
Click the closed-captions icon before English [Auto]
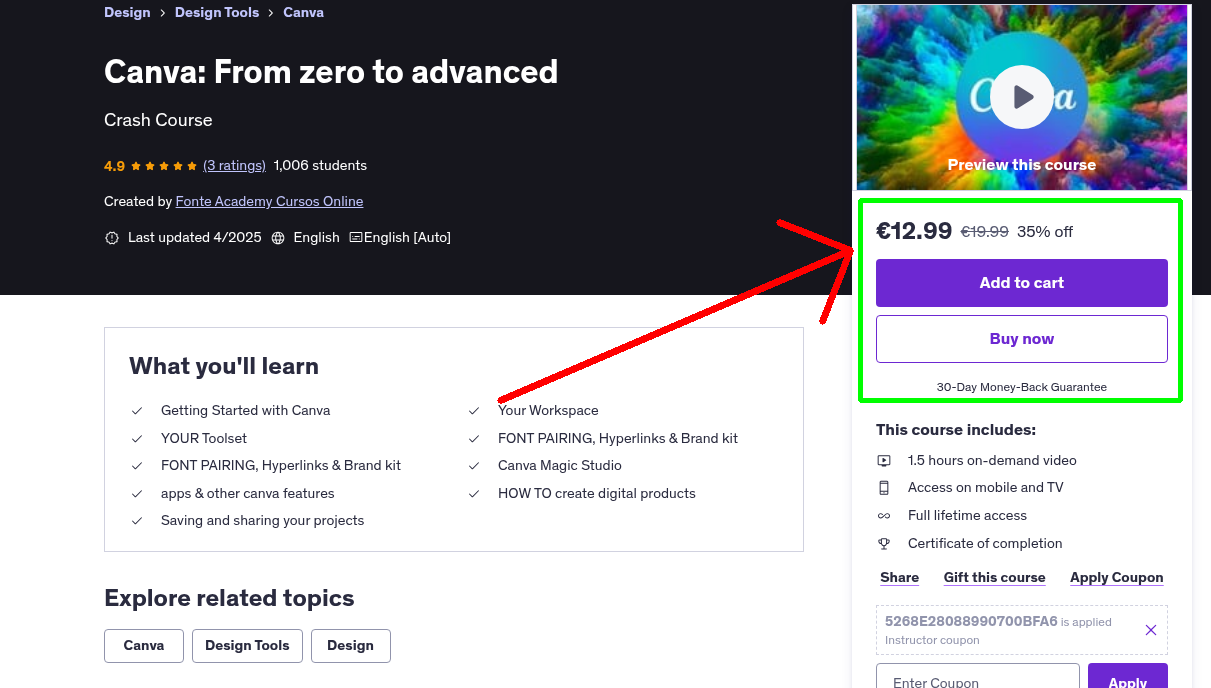tap(355, 237)
